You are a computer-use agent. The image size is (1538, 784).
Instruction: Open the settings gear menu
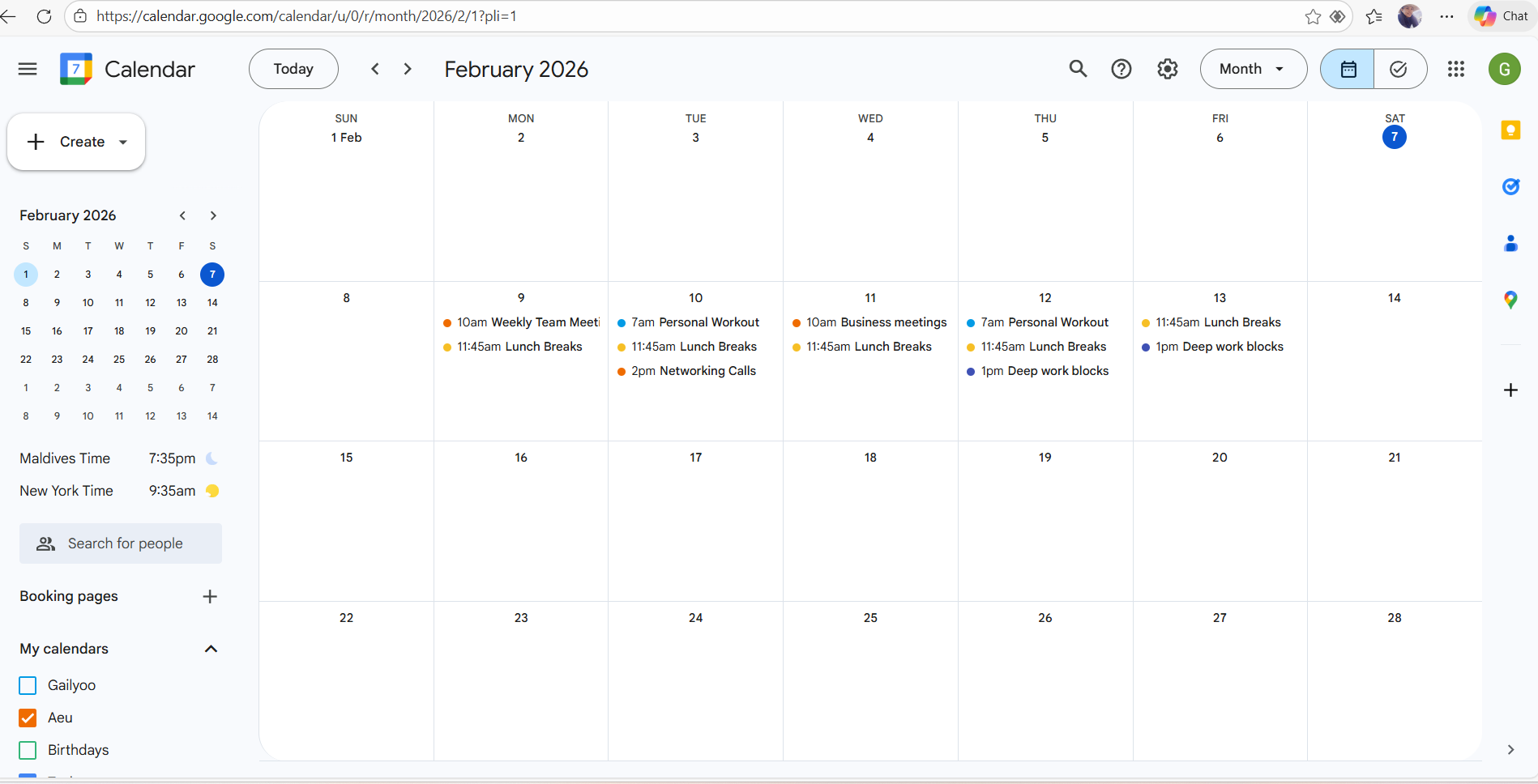pos(1168,69)
